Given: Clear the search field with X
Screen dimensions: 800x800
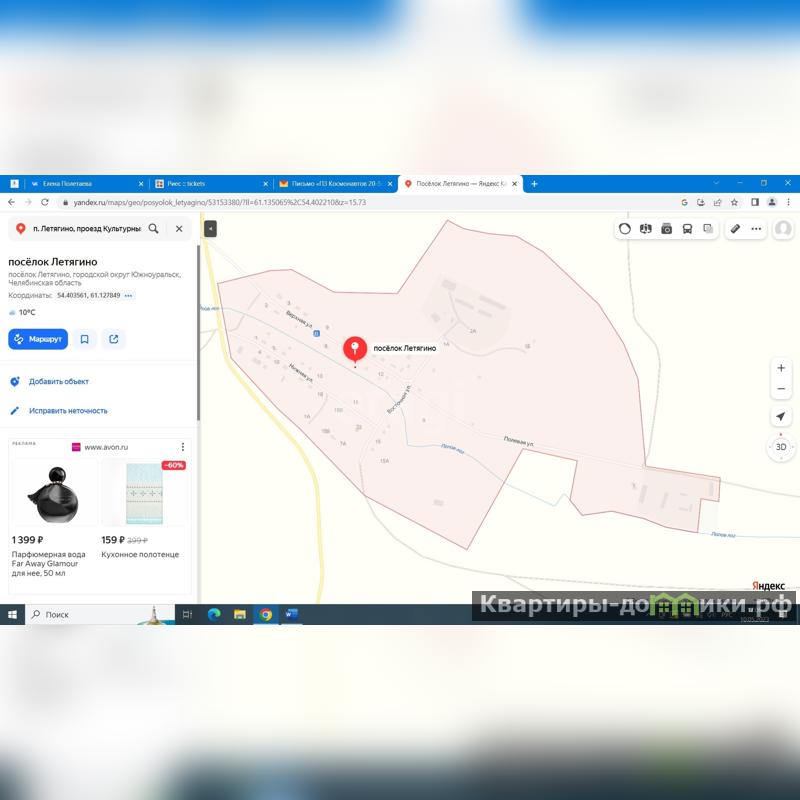Looking at the screenshot, I should [x=179, y=229].
